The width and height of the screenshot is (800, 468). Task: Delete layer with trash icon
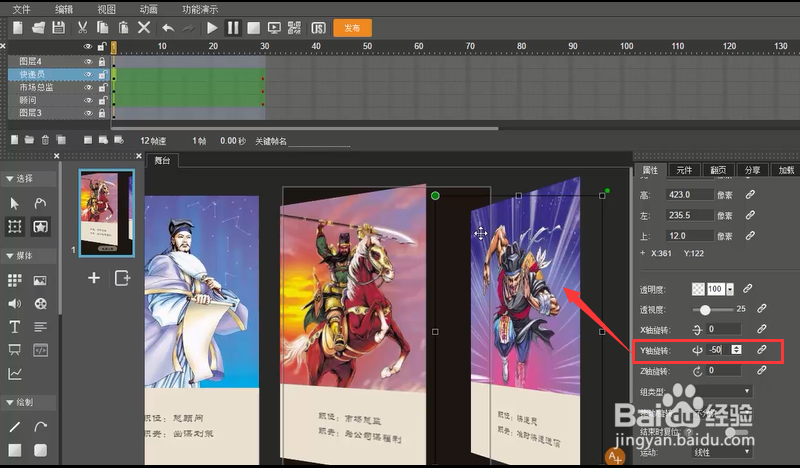coord(45,140)
